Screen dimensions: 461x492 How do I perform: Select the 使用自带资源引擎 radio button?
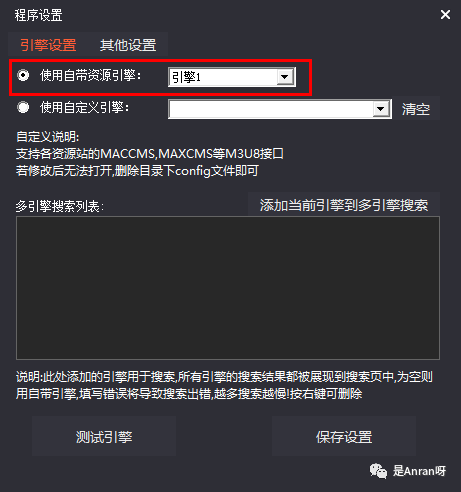[23, 75]
